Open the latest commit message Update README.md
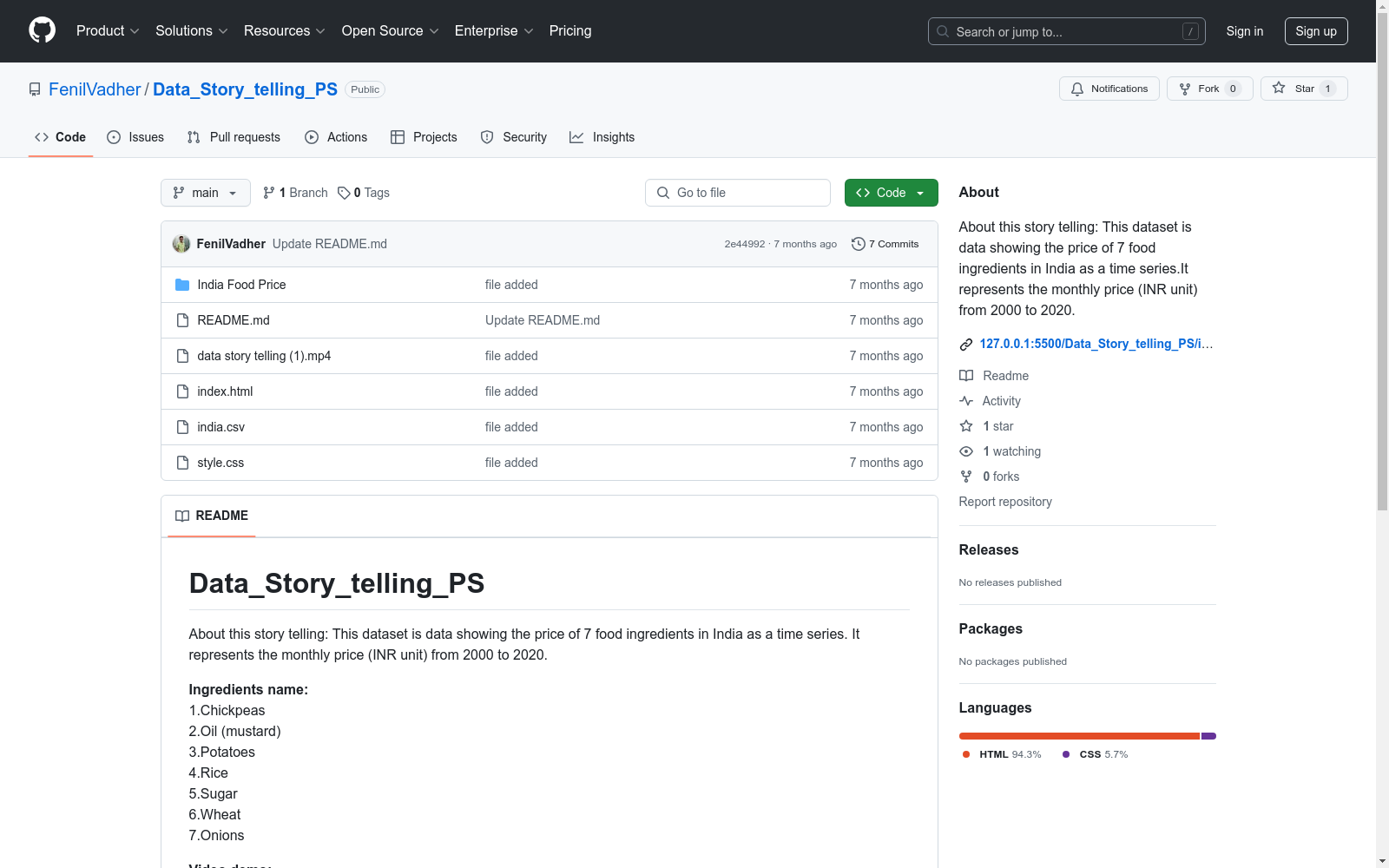Screen dimensions: 1389x868 click(330, 244)
